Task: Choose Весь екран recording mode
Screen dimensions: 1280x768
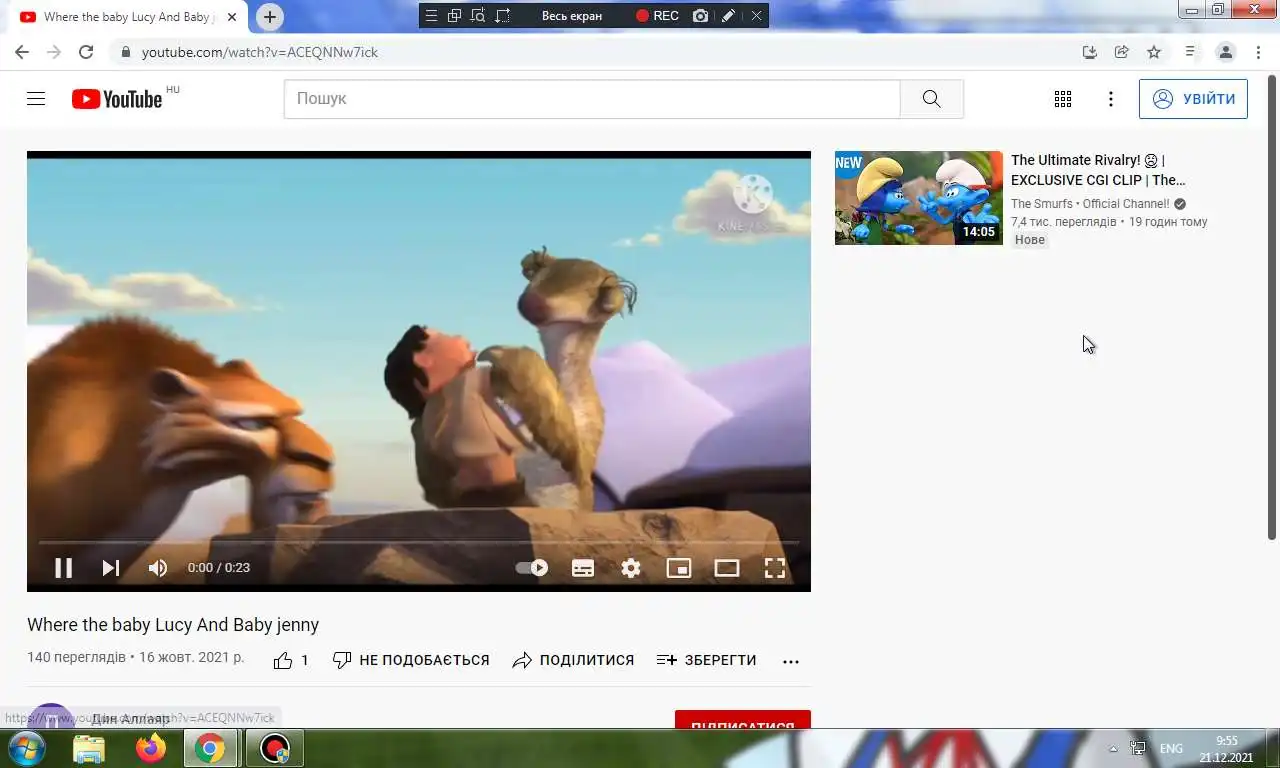Action: [572, 16]
